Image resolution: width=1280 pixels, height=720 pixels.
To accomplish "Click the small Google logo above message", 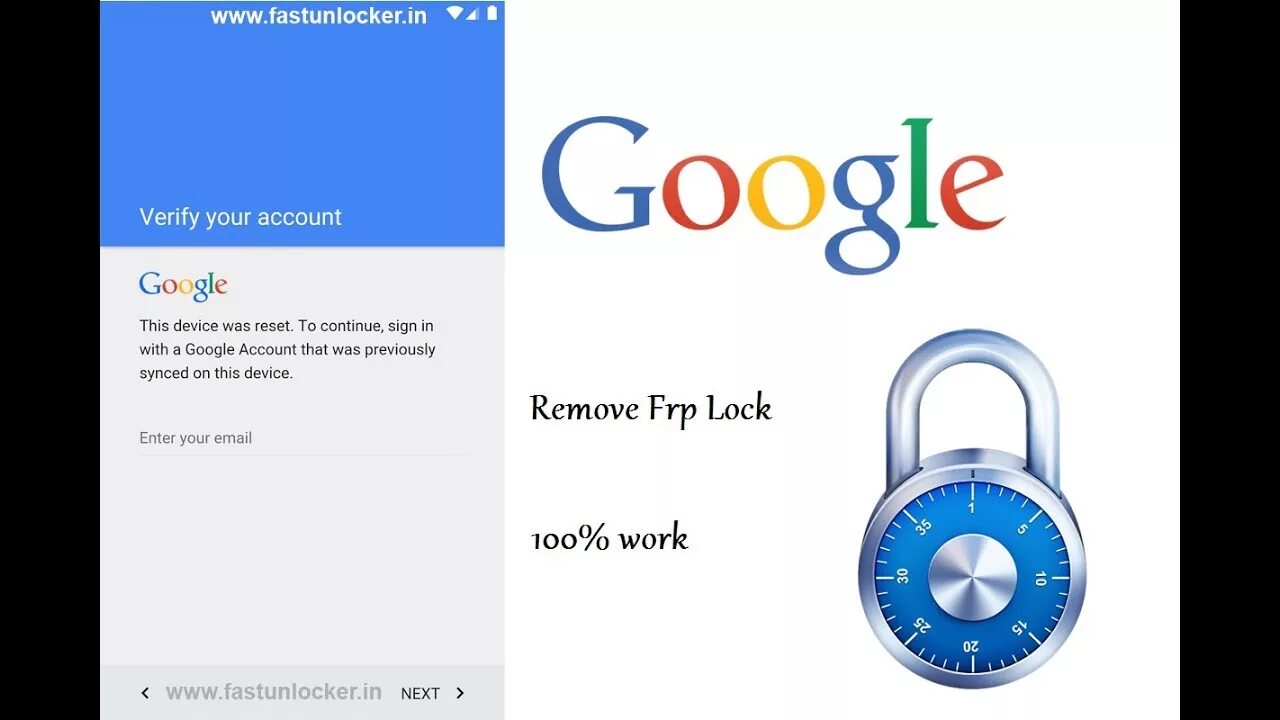I will pyautogui.click(x=183, y=286).
